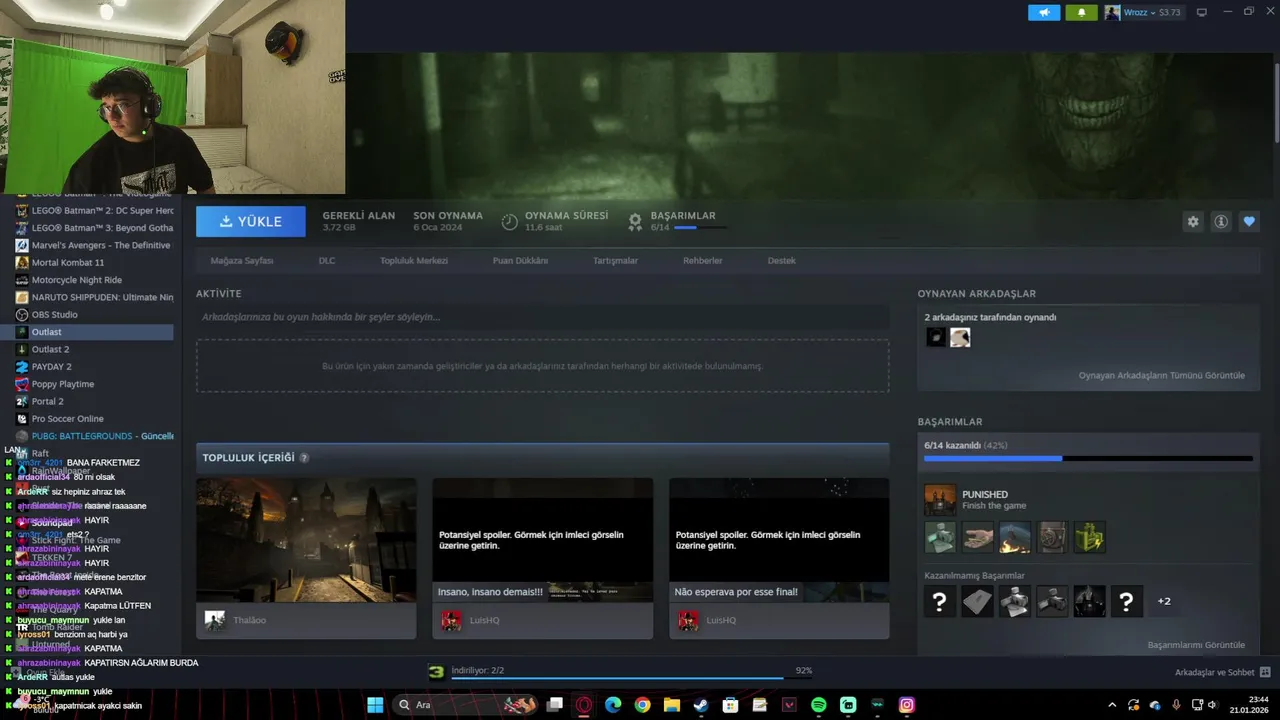Screen dimensions: 1280x720
Task: Open Microsoft Edge from the taskbar
Action: 613,705
